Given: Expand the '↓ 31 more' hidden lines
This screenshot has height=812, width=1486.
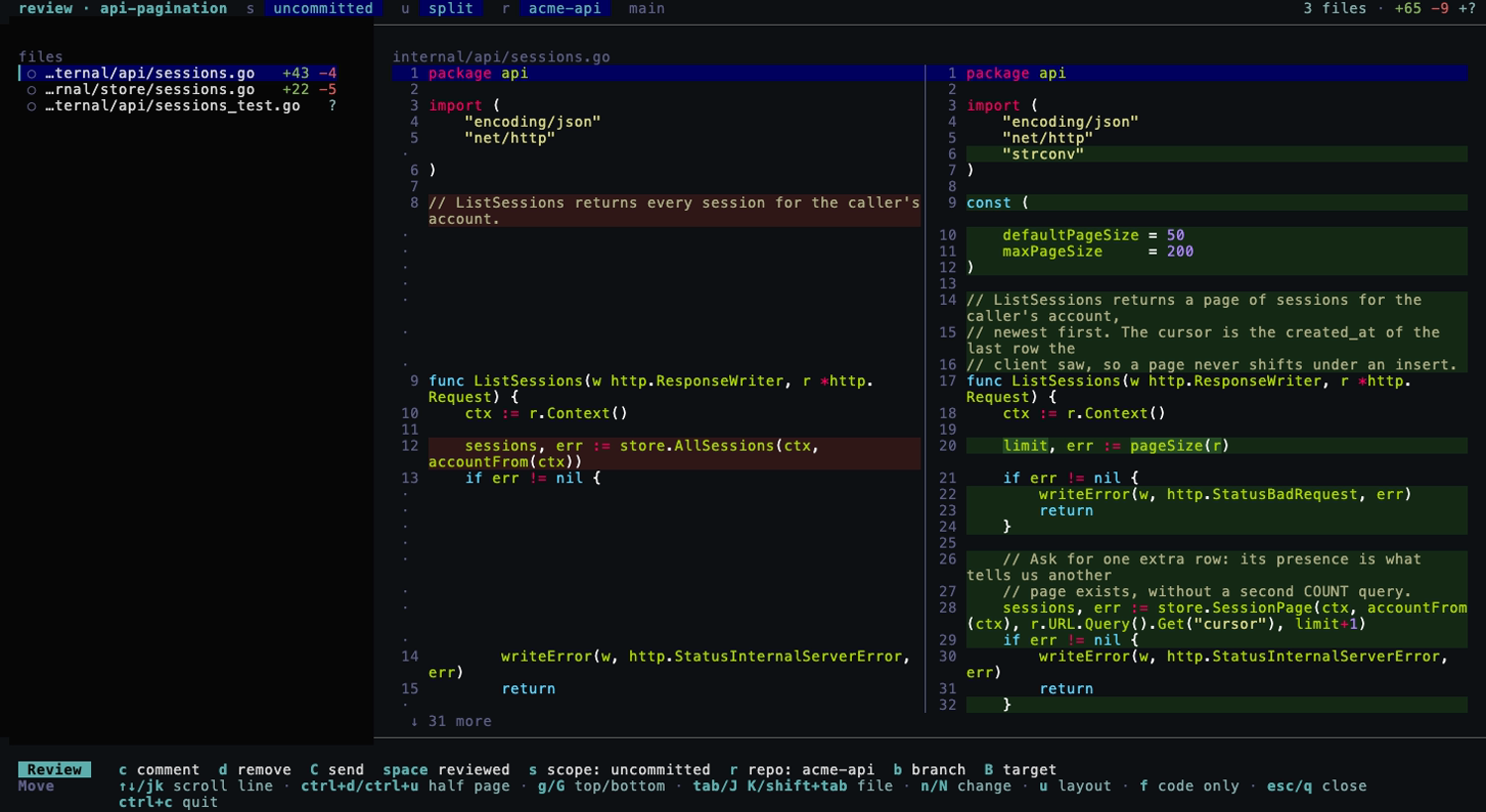Looking at the screenshot, I should pyautogui.click(x=451, y=721).
